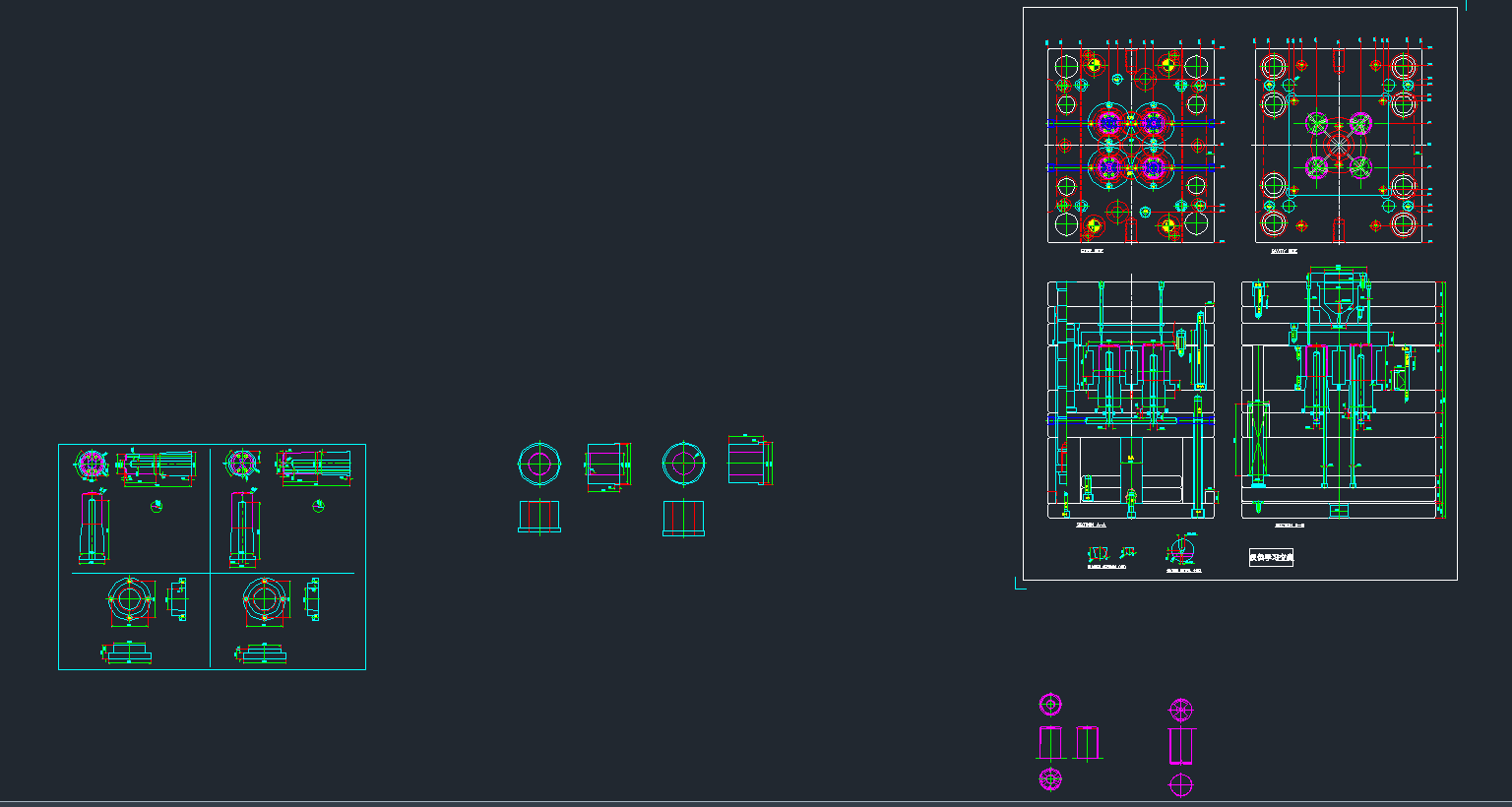Screen dimensions: 1512x807
Task: Select top-left magenta cavity on core side
Action: 1109,123
